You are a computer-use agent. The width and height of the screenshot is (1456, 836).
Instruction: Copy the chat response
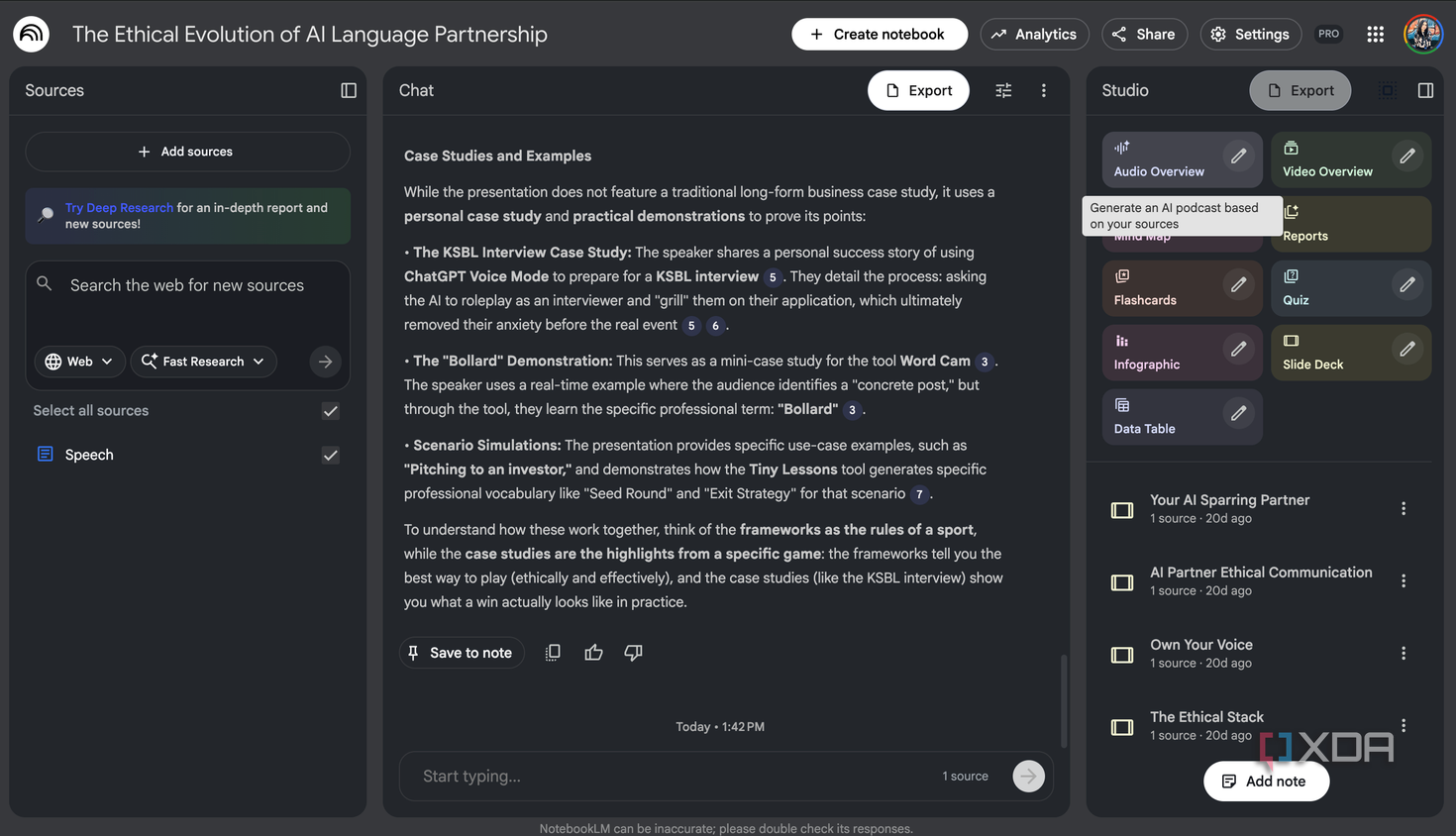click(x=553, y=652)
